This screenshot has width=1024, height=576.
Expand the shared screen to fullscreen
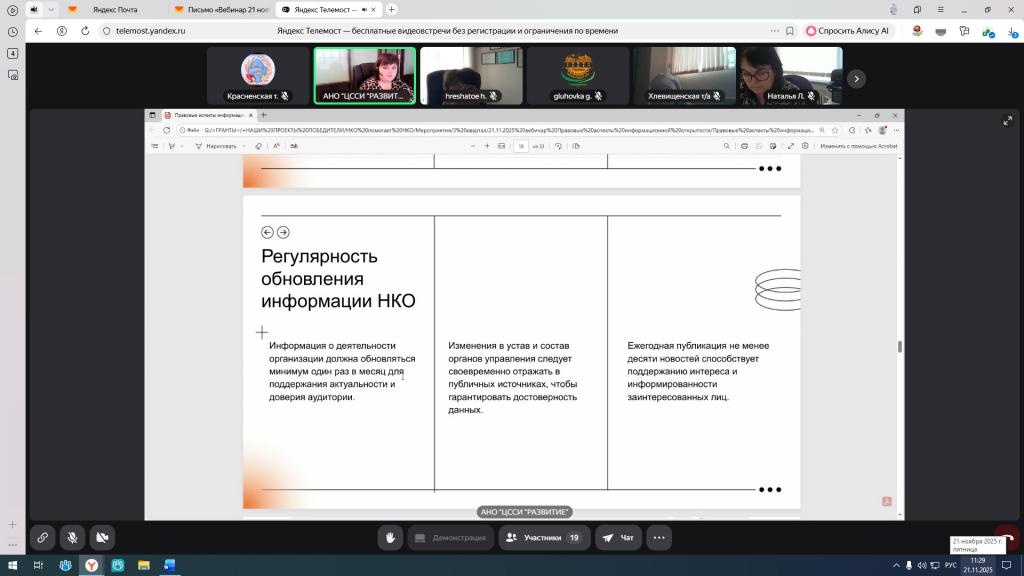1007,121
